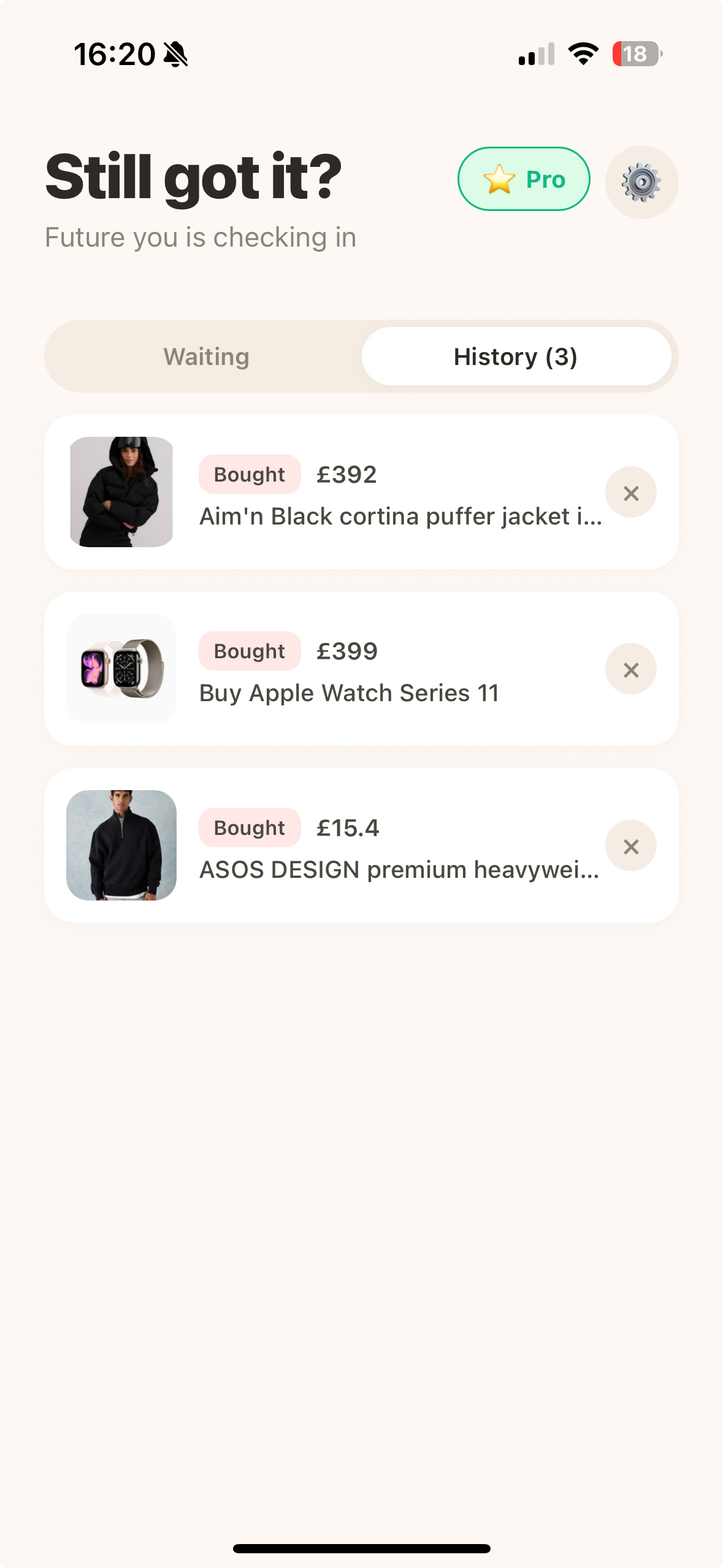Tap the Bought tag on Apple Watch
The height and width of the screenshot is (1568, 723).
(250, 651)
